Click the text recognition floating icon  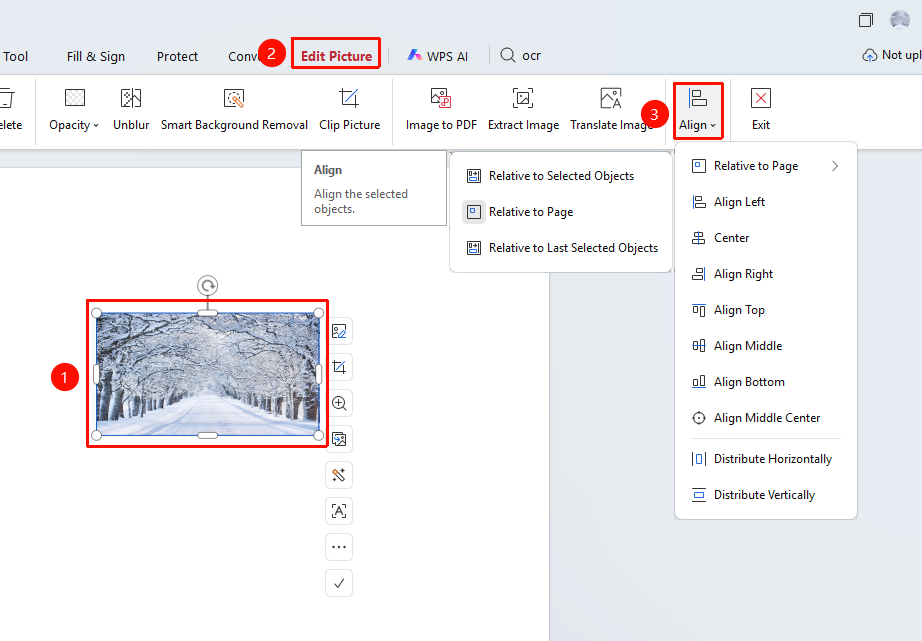339,511
